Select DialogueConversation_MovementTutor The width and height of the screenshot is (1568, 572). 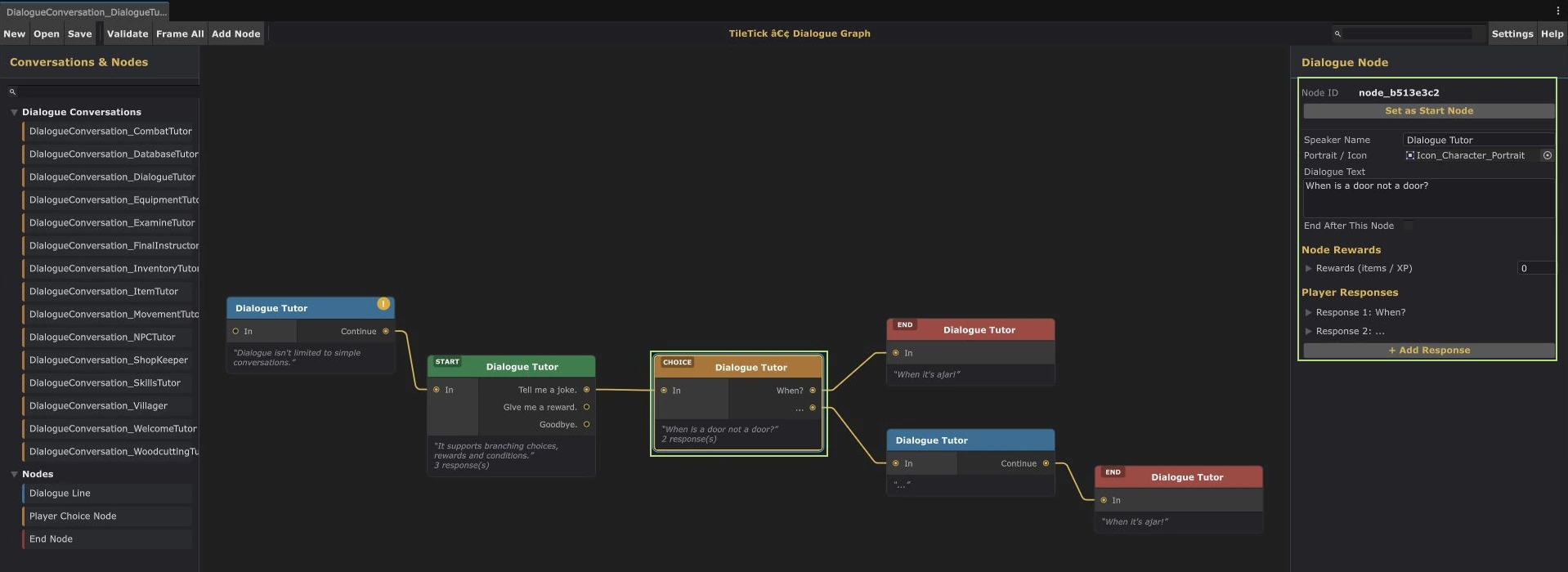point(110,314)
